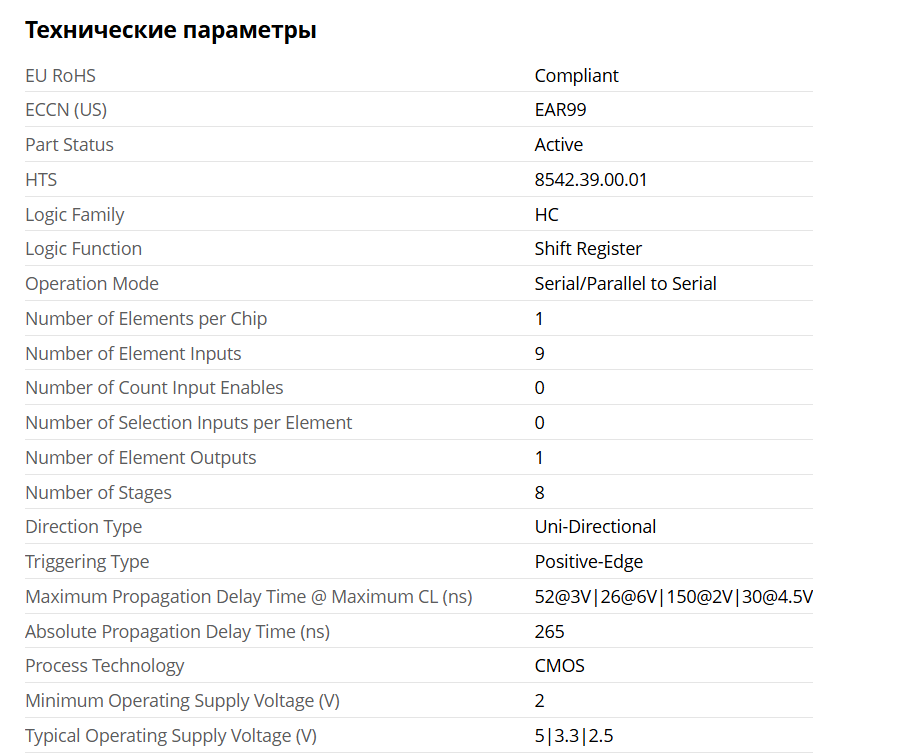The width and height of the screenshot is (898, 753).
Task: Click the 'Number of Count Input Enables' label
Action: [154, 388]
